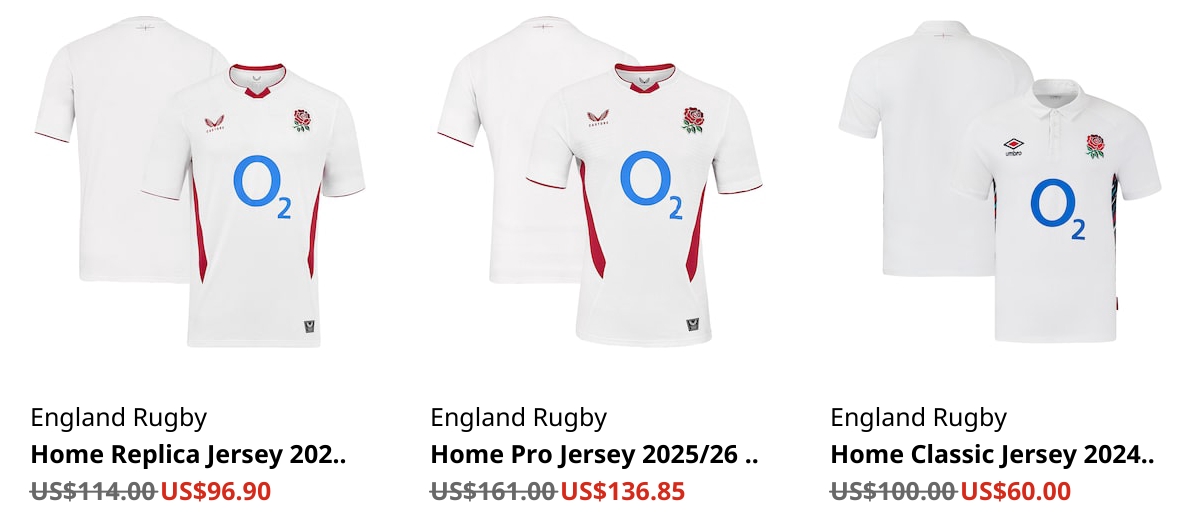Click the O2 logo on Pro jersey

pyautogui.click(x=651, y=185)
